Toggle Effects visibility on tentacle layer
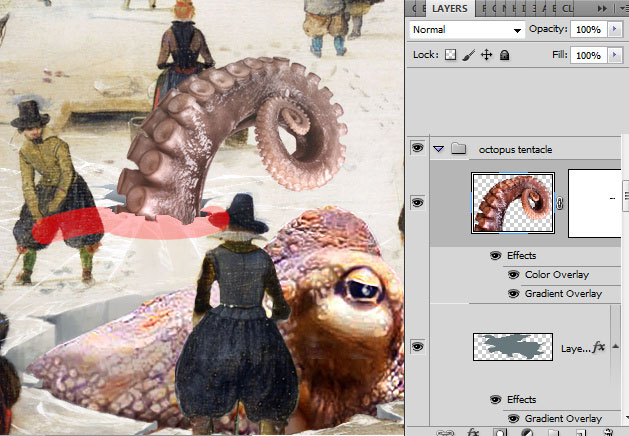629x436 pixels. [495, 256]
